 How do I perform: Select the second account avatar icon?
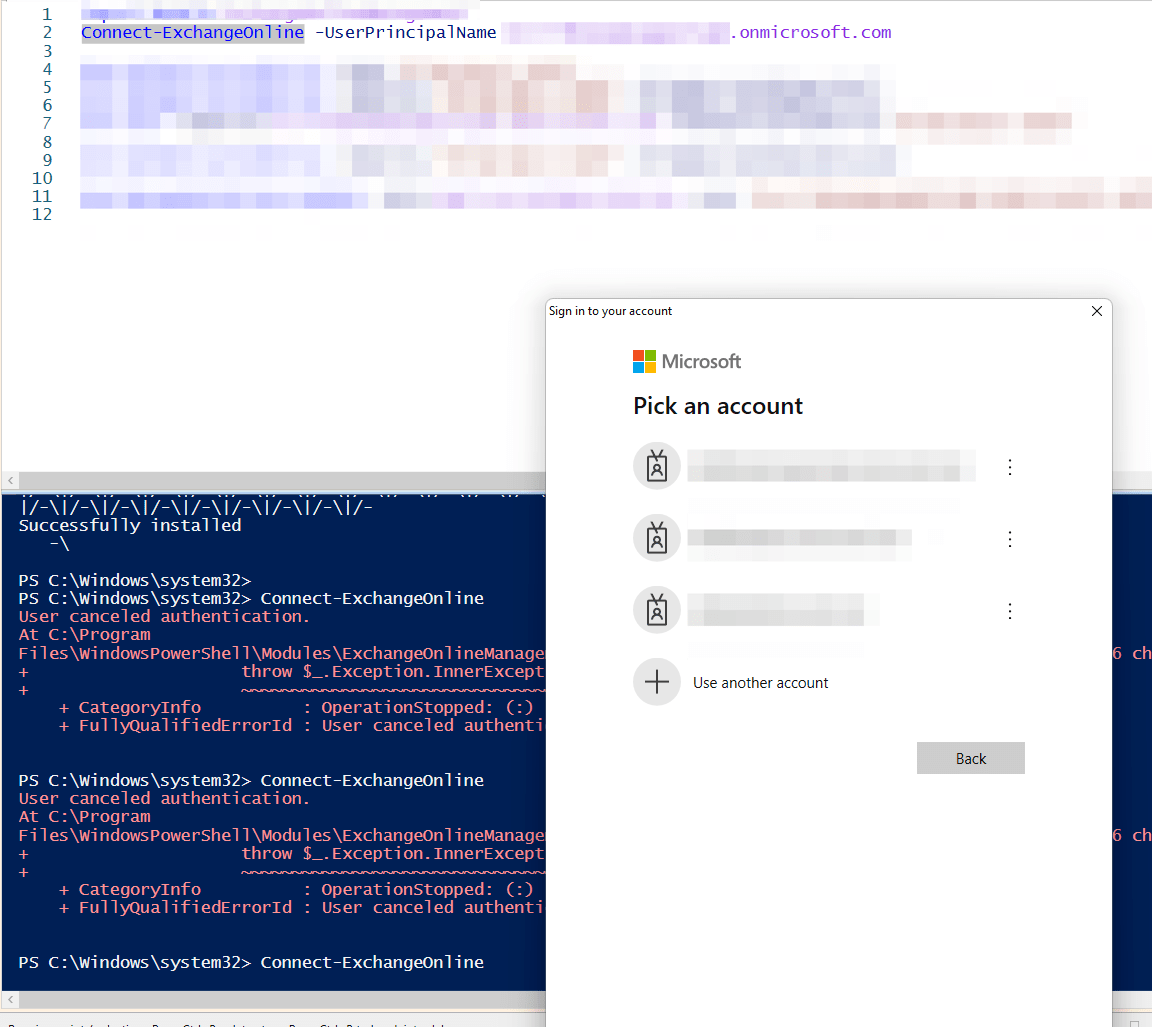(x=656, y=538)
